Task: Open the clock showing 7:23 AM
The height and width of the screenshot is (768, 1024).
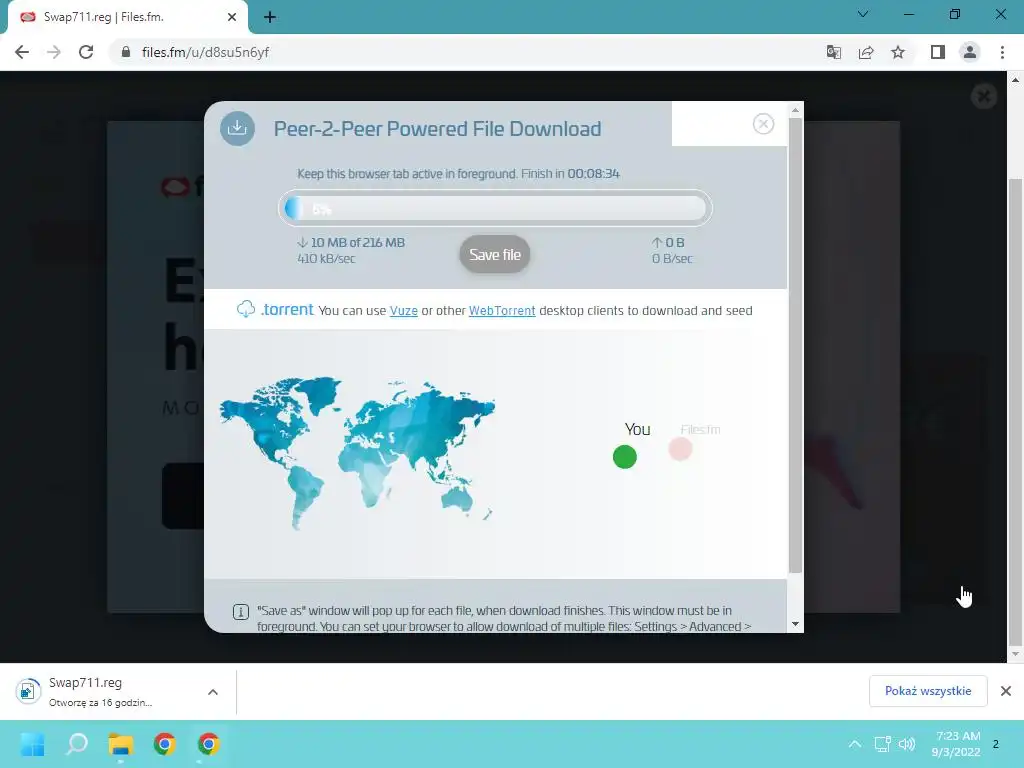Action: coord(956,744)
